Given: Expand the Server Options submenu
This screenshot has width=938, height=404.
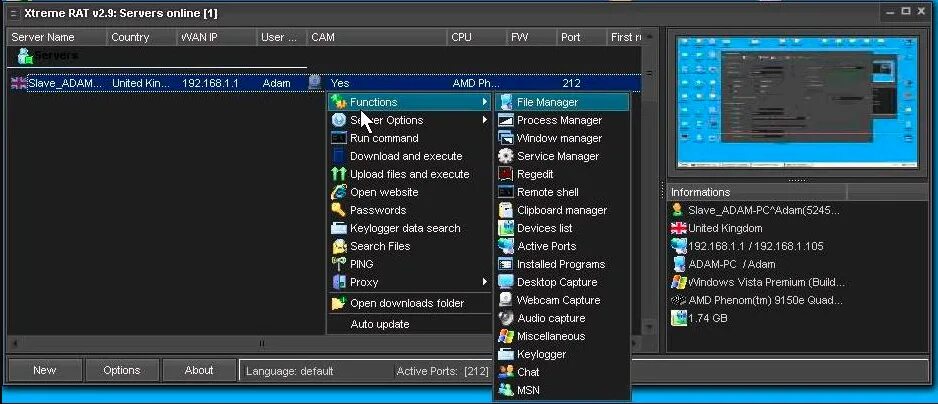Looking at the screenshot, I should tap(409, 120).
